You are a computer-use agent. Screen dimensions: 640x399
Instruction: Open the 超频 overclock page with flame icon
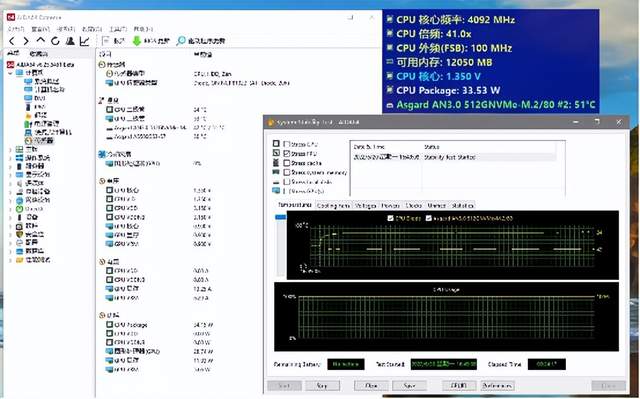(x=36, y=115)
